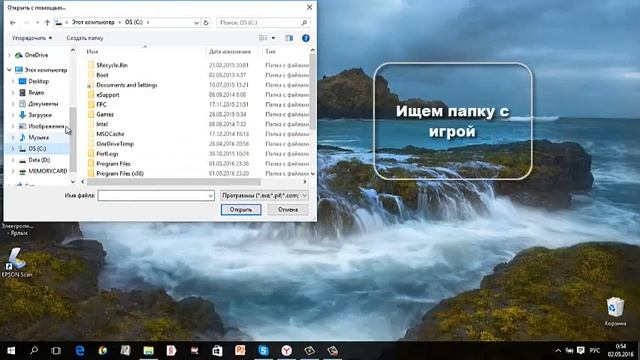Switch the РУС input language indicator
640x360 pixels.
tap(595, 351)
